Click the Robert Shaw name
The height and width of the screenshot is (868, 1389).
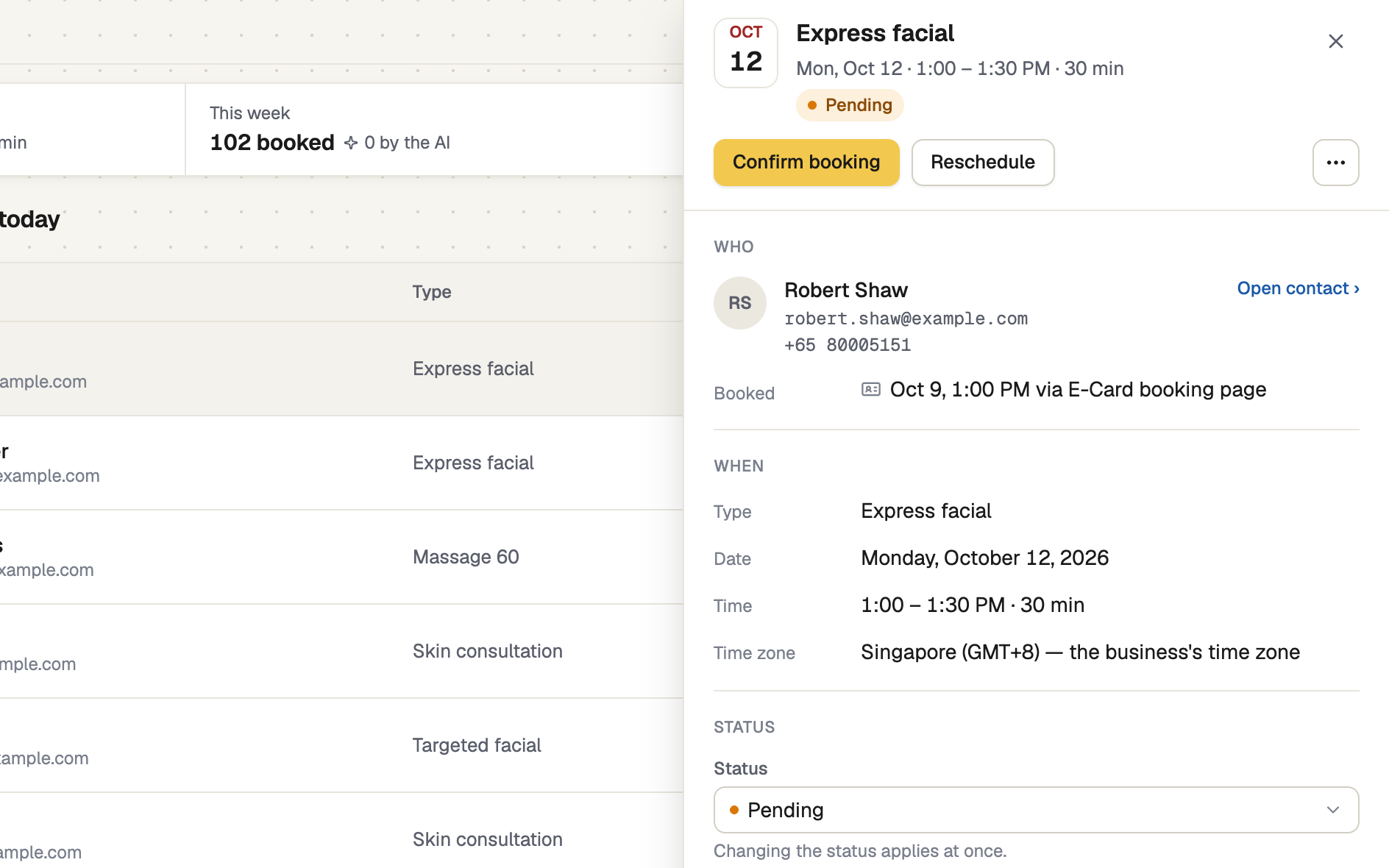pyautogui.click(x=846, y=291)
